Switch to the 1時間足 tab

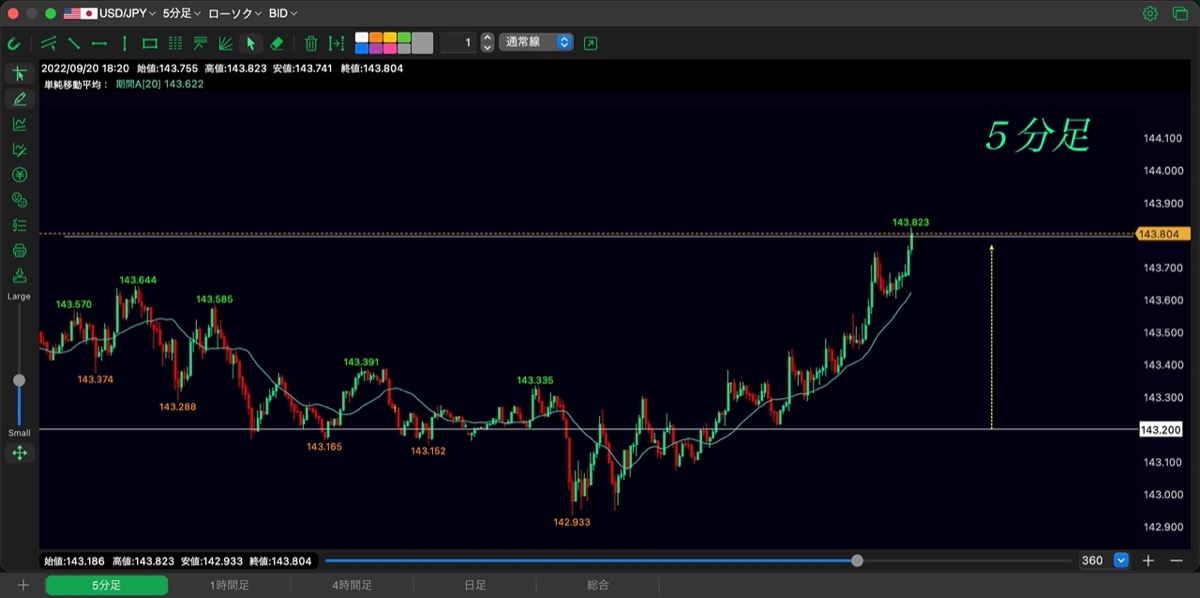(229, 585)
